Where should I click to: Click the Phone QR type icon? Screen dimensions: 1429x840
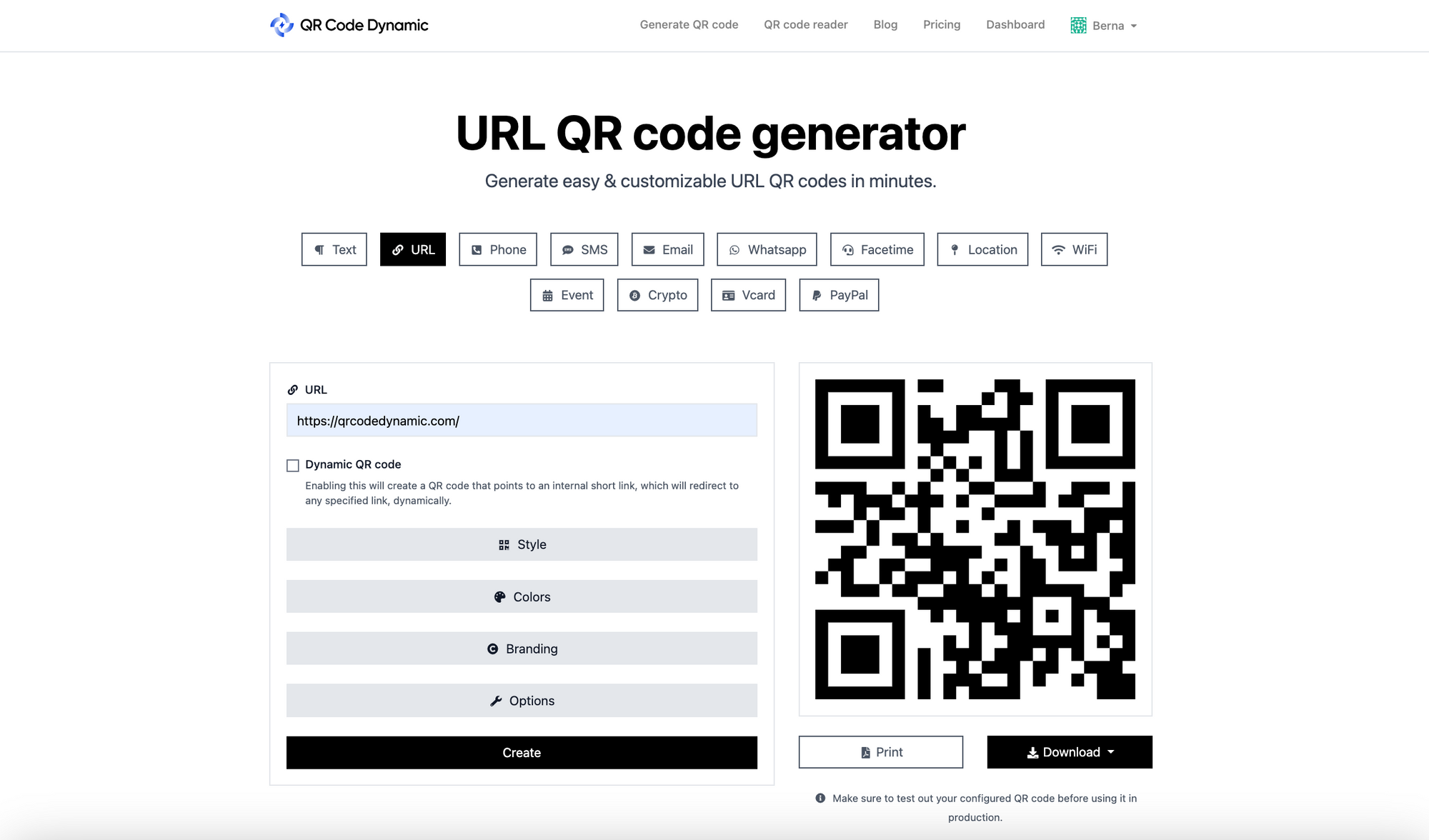click(476, 249)
